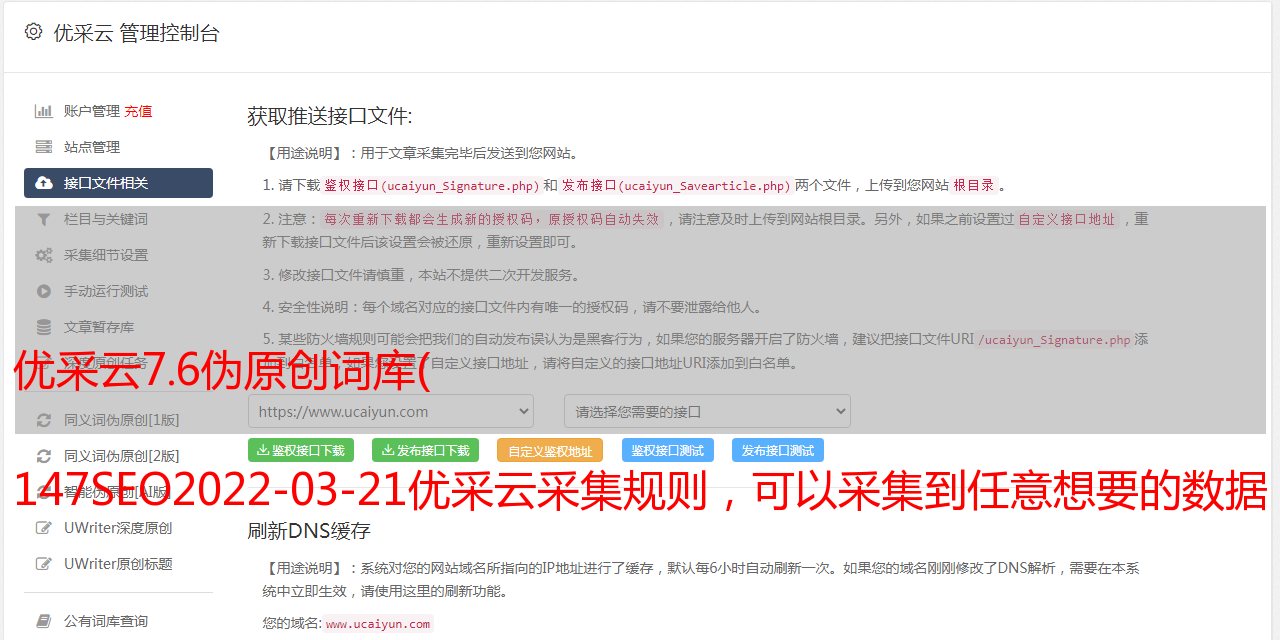Click the server icon for 站点管理
1280x640 pixels.
point(44,147)
